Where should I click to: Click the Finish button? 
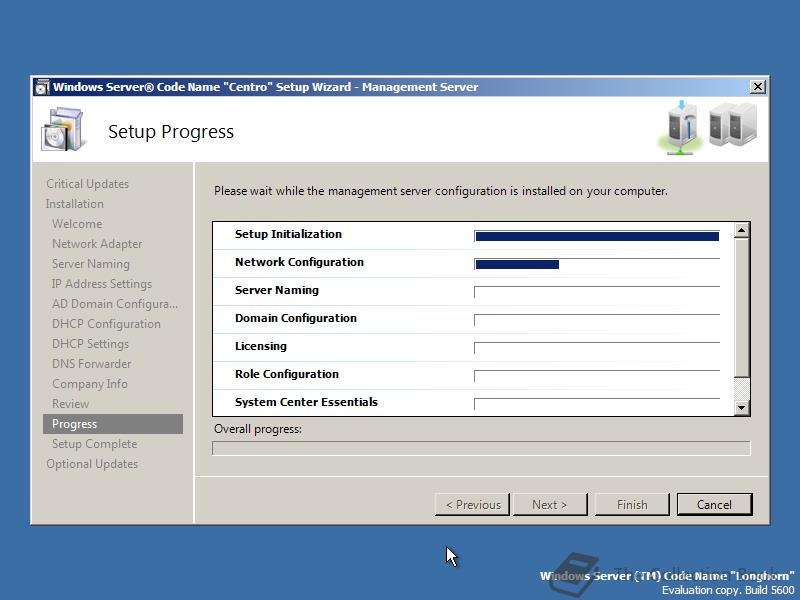pyautogui.click(x=632, y=505)
